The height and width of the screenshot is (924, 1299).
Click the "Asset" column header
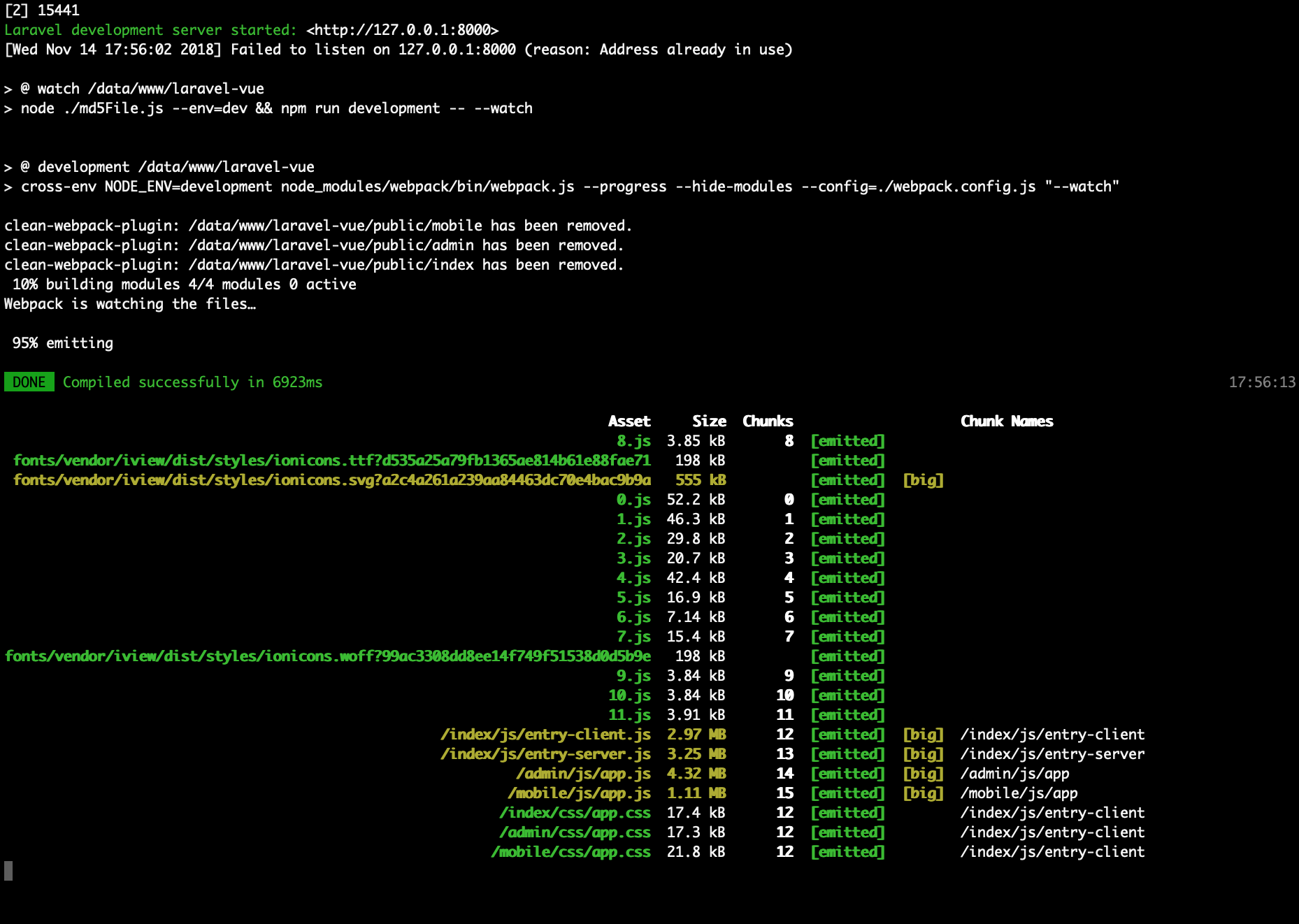pos(629,421)
